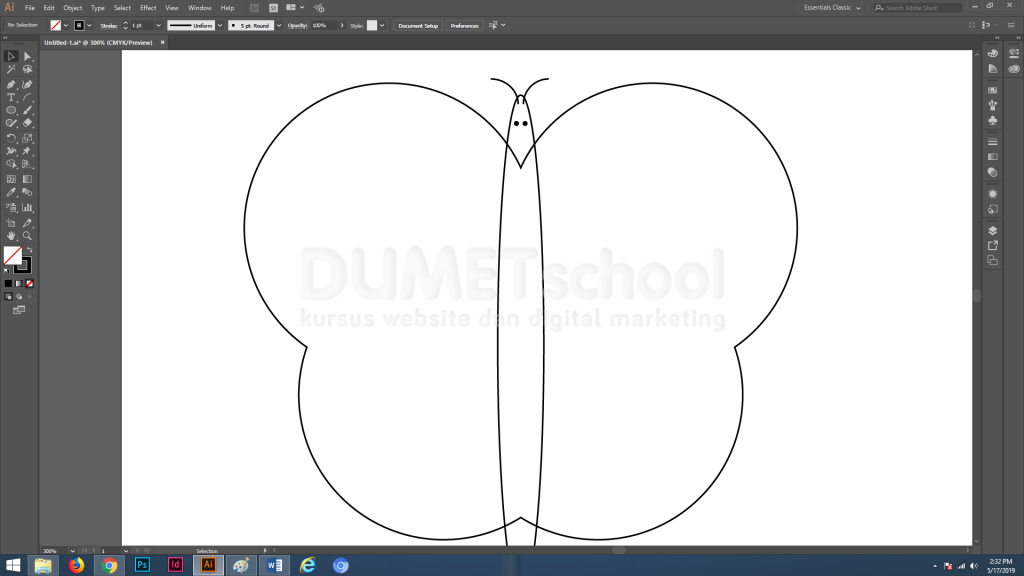Viewport: 1024px width, 576px height.
Task: Open zoom level dropdown in status bar
Action: (72, 551)
